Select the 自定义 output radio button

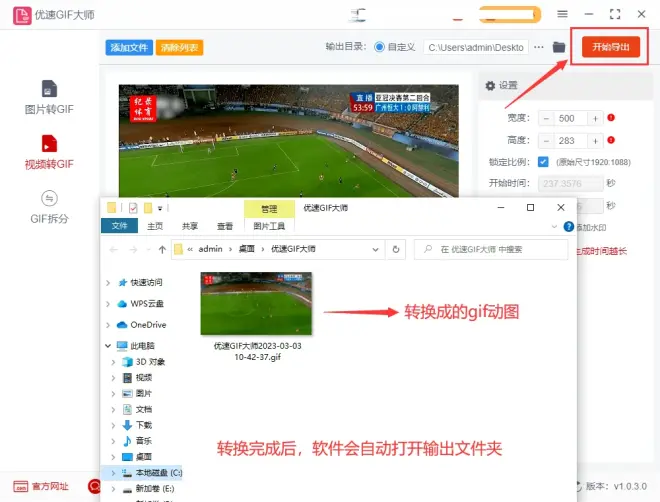pos(379,47)
